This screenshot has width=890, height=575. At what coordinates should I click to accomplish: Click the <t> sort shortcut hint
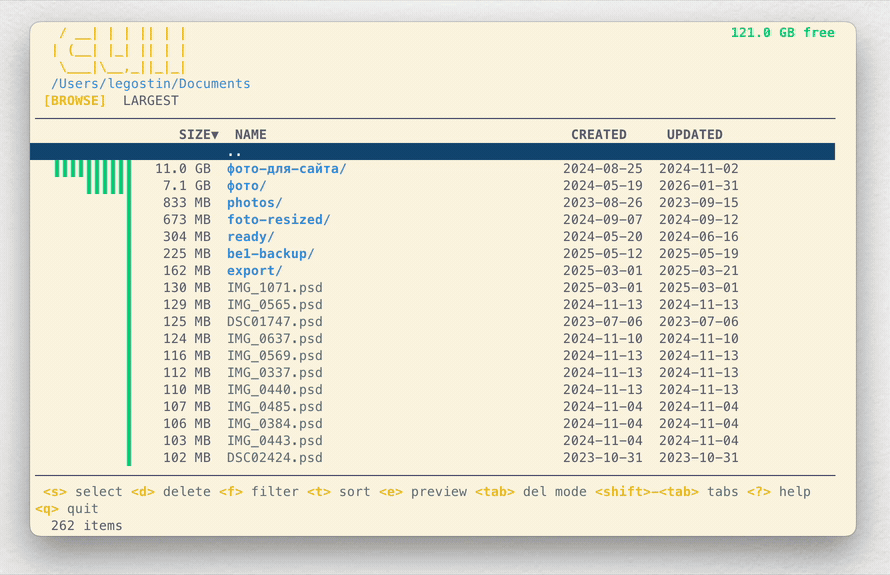pyautogui.click(x=339, y=492)
